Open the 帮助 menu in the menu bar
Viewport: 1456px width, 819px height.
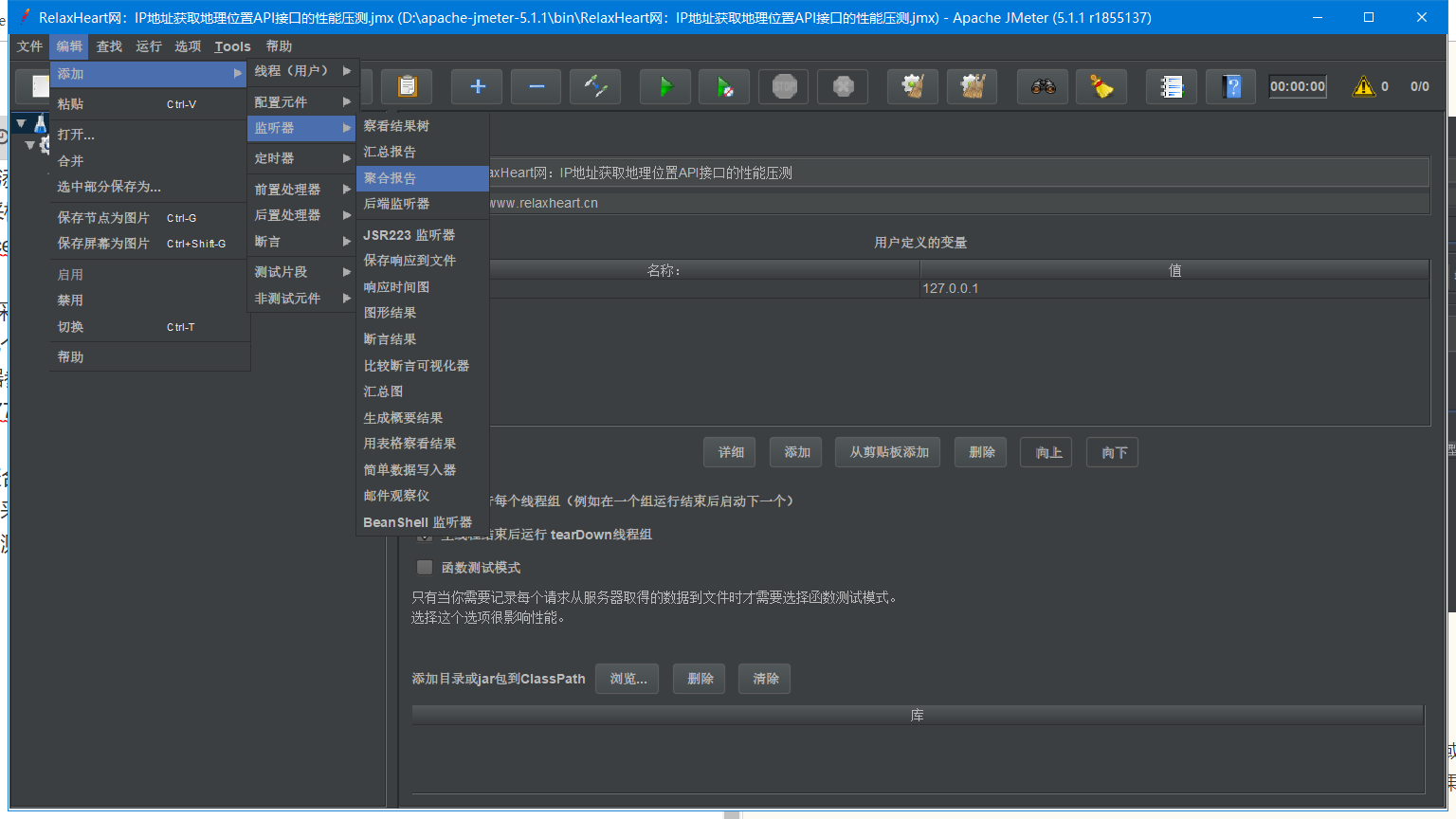click(279, 46)
